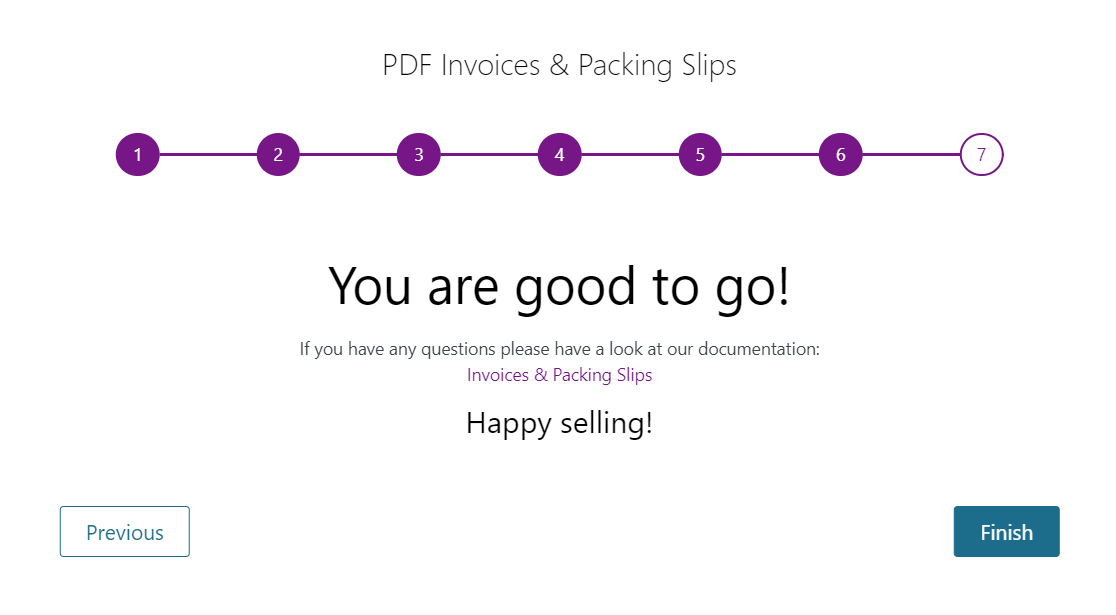This screenshot has width=1116, height=615.
Task: Return to step 6 circle
Action: (840, 154)
